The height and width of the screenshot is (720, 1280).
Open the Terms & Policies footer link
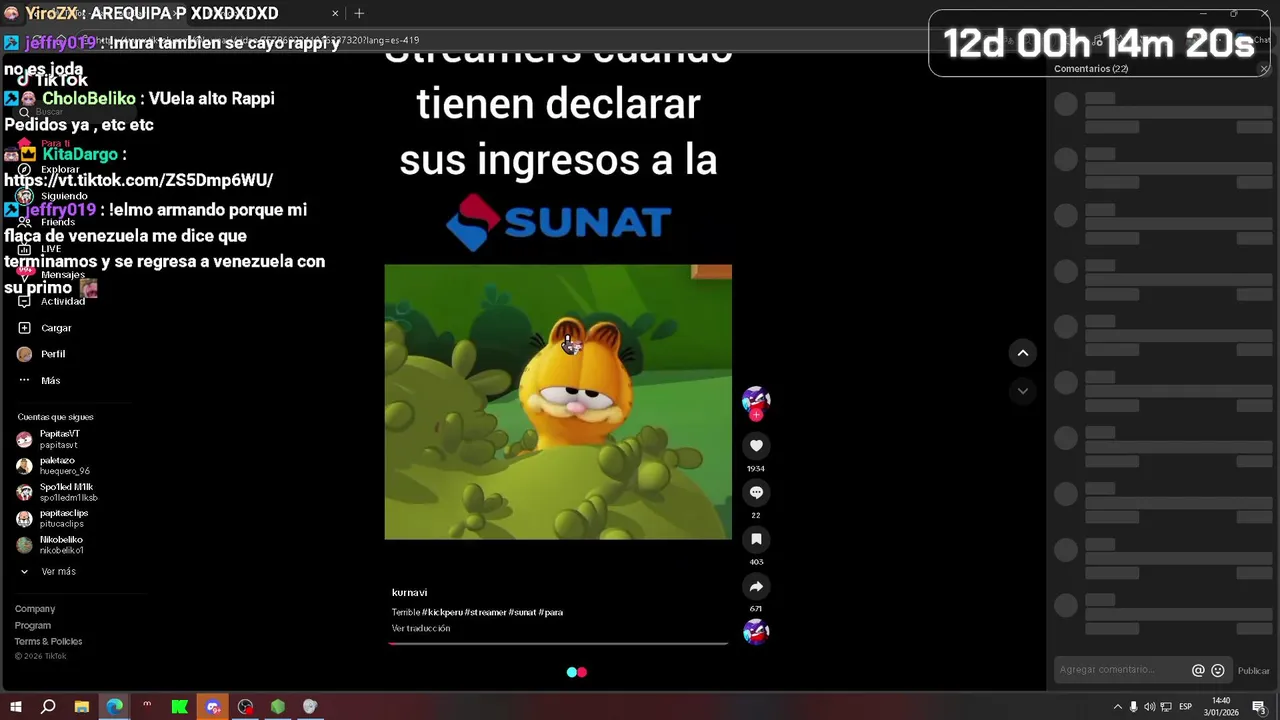tap(48, 641)
